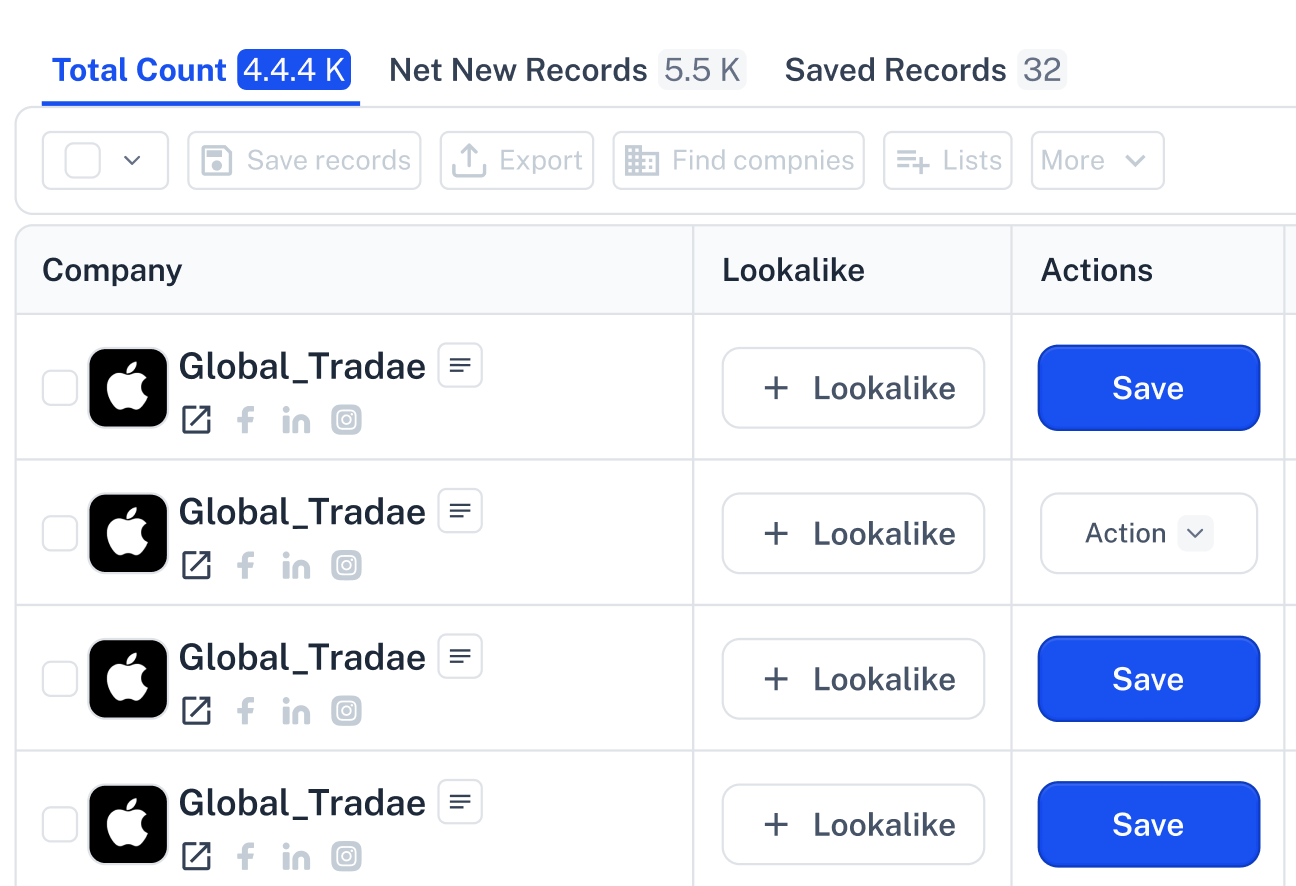Open LinkedIn icon in second row
Image resolution: width=1296 pixels, height=886 pixels.
click(x=296, y=566)
